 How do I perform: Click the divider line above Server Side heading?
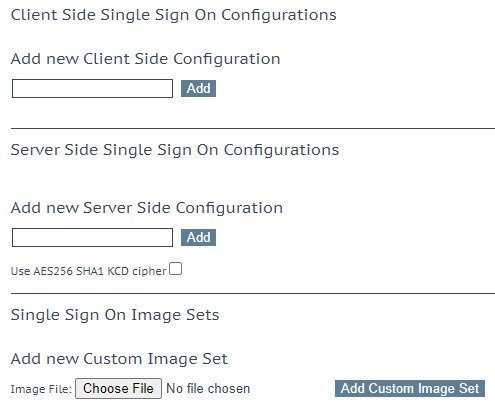coord(253,128)
